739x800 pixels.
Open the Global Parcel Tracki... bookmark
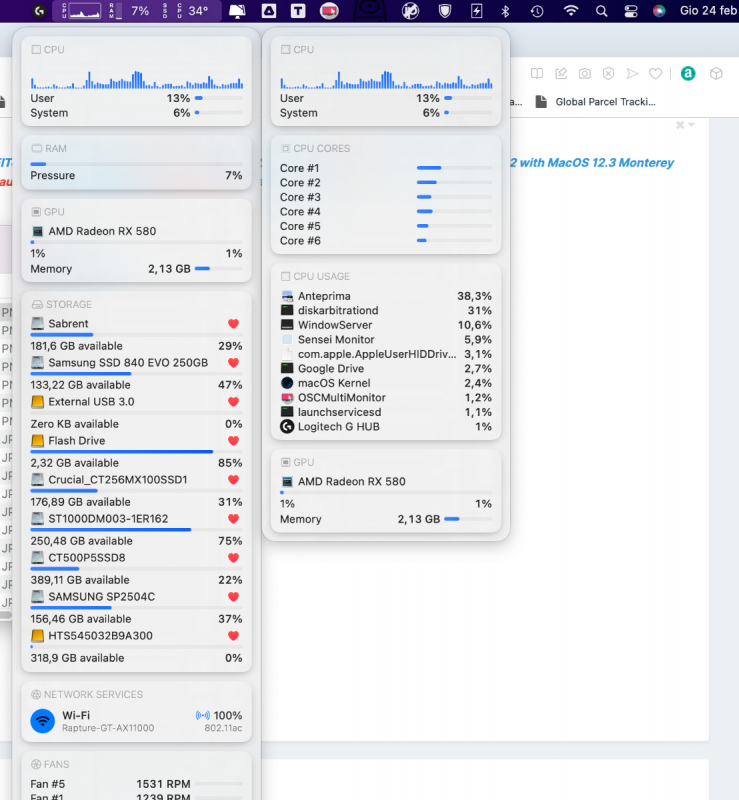[596, 102]
